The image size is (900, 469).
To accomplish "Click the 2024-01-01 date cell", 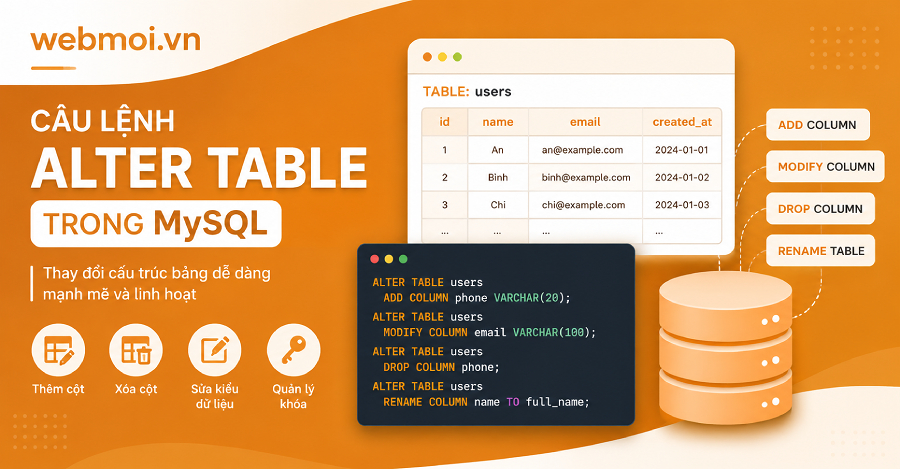I will pyautogui.click(x=682, y=150).
